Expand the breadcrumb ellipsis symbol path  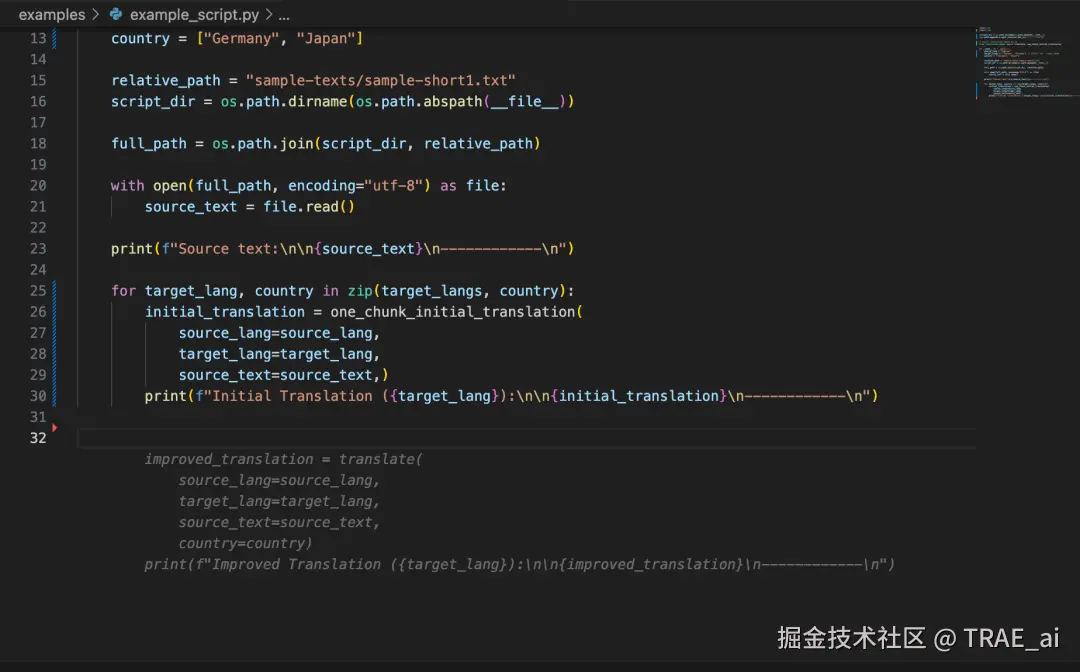click(x=285, y=15)
